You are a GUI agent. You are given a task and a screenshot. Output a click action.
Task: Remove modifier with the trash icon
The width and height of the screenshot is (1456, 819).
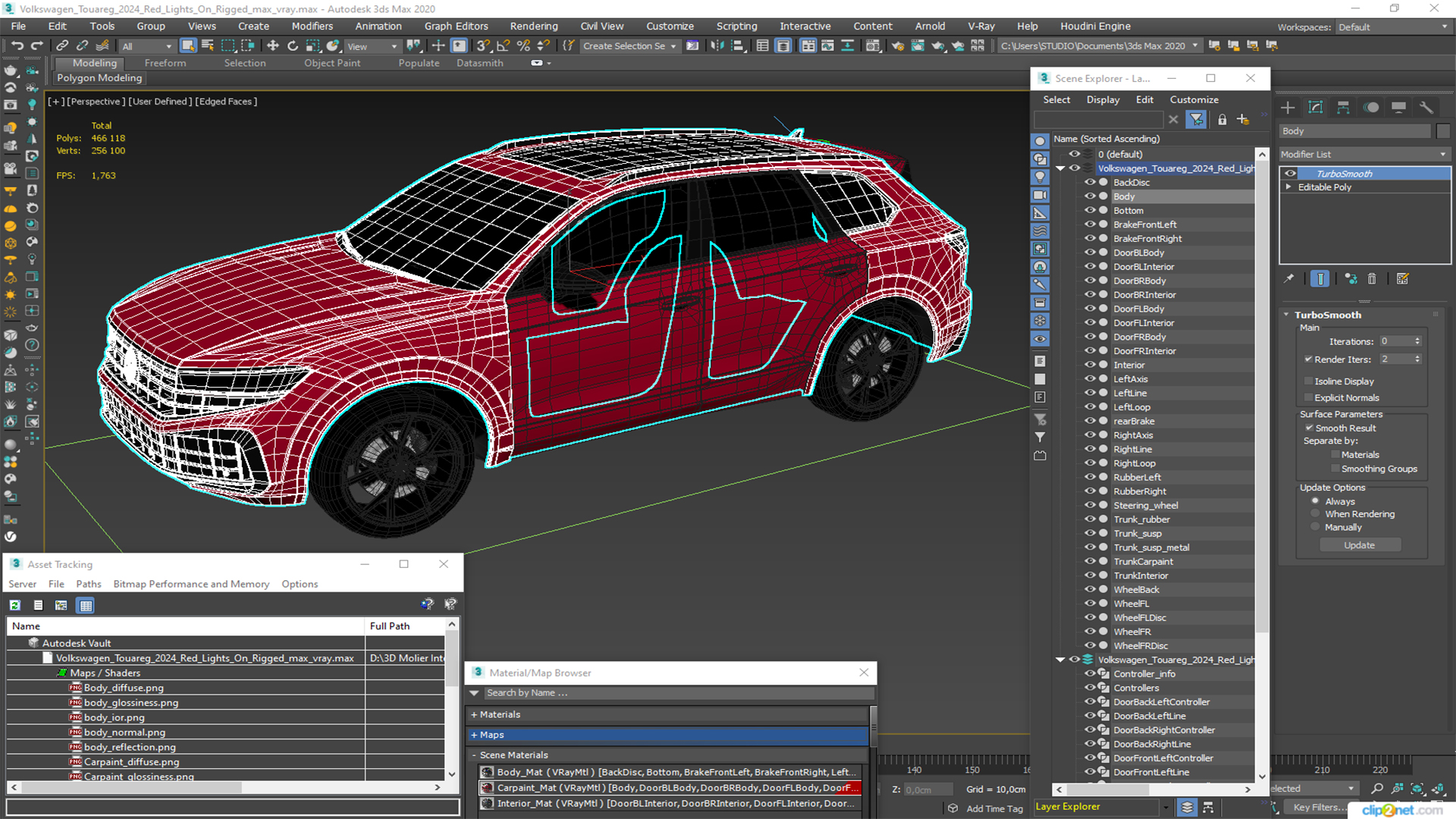1372,279
